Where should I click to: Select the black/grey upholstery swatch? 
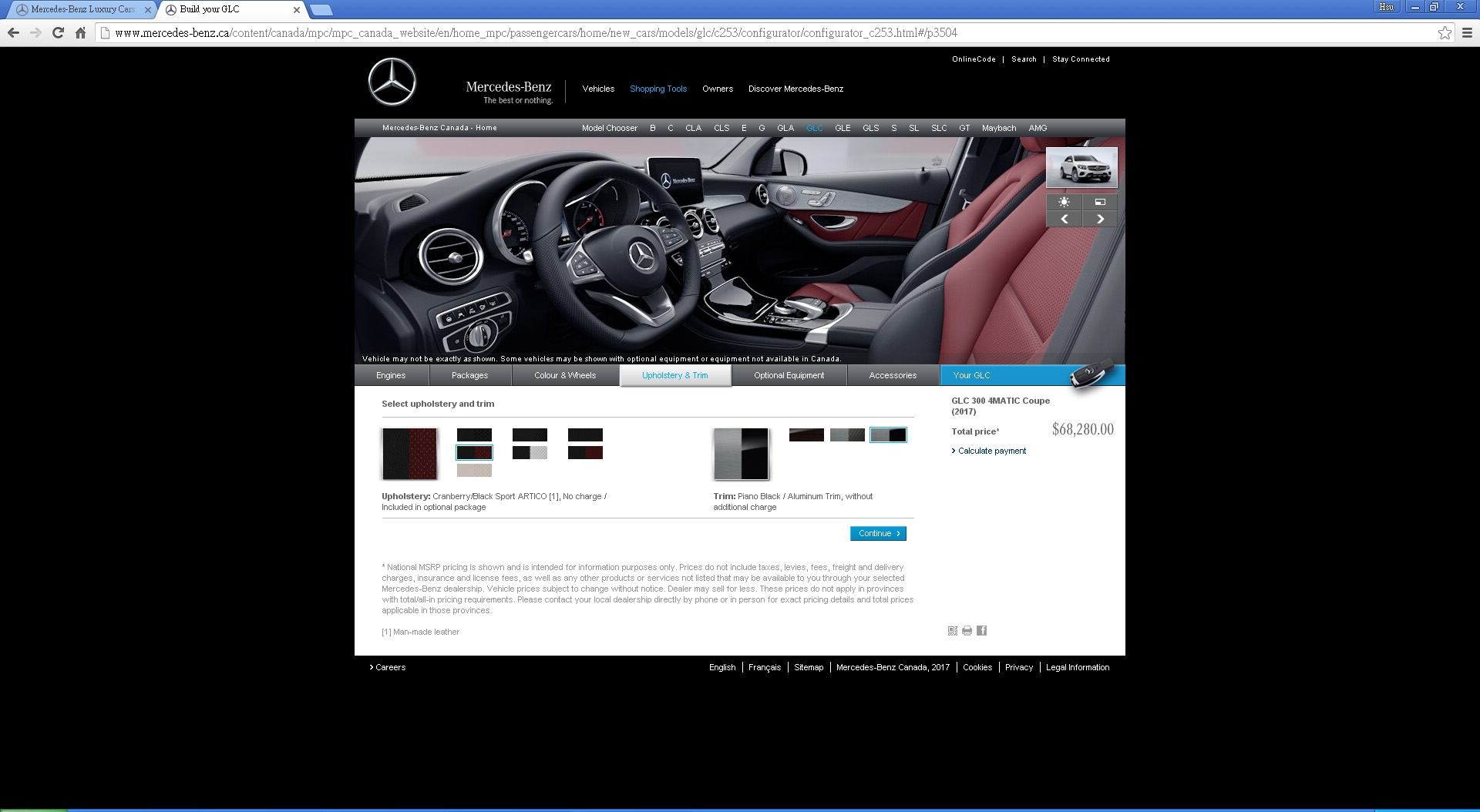click(x=530, y=453)
